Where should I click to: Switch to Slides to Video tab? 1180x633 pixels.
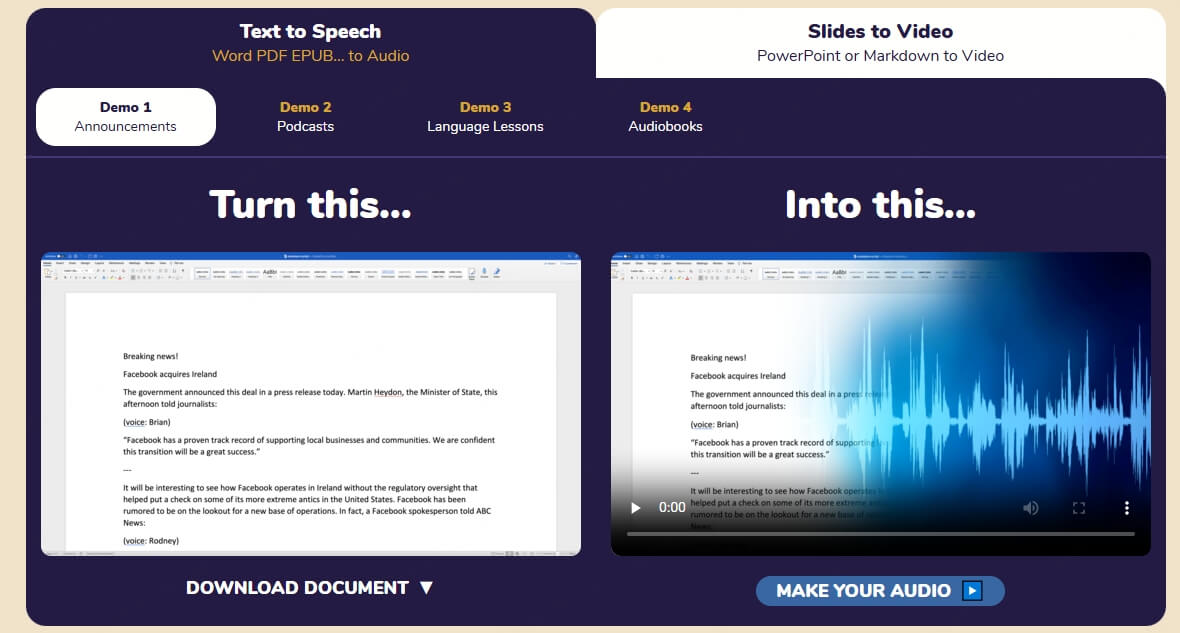click(880, 43)
